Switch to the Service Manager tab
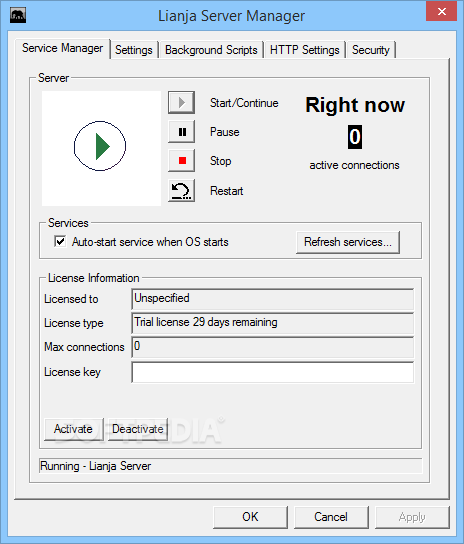Screen dimensions: 464x544 tap(62, 48)
